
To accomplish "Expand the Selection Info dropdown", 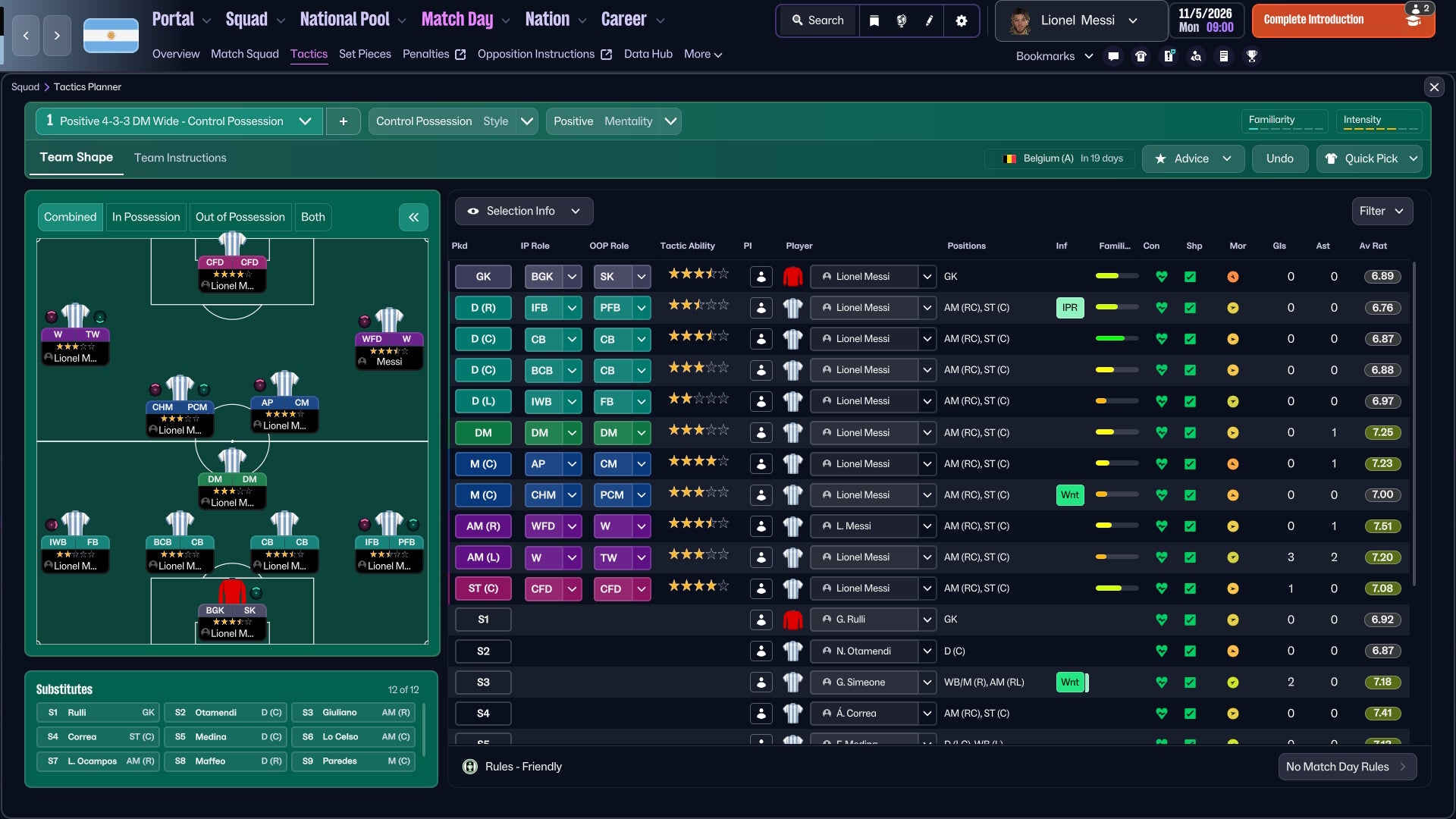I will (x=524, y=212).
